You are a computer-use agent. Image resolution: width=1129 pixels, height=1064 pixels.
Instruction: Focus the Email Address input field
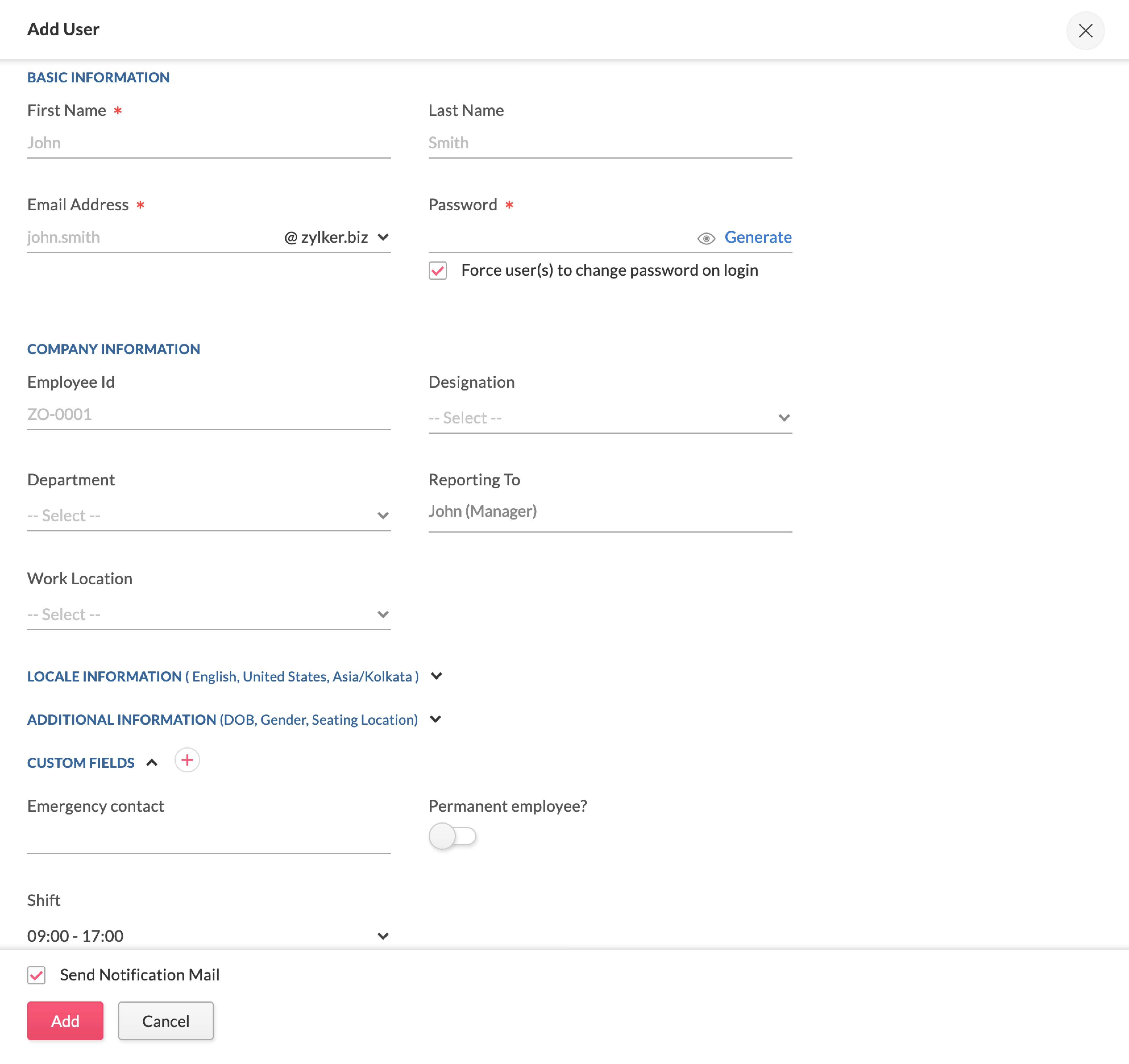[x=153, y=237]
